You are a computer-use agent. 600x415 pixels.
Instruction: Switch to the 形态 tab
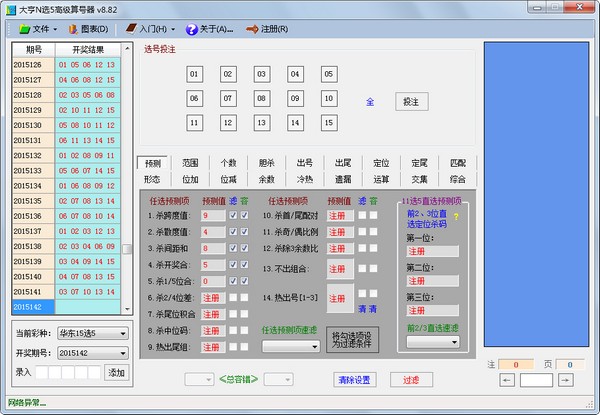152,179
